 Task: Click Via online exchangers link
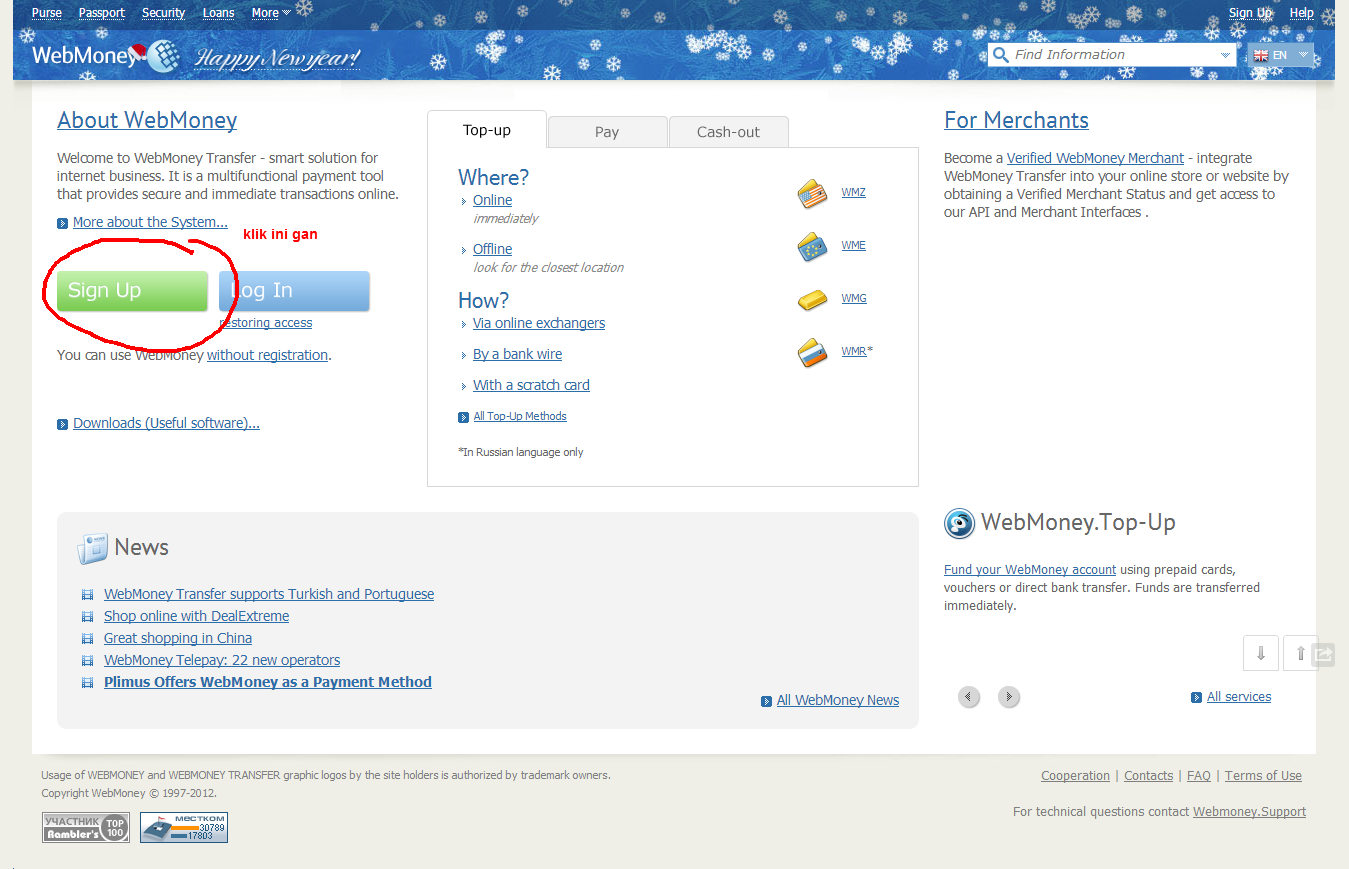539,323
